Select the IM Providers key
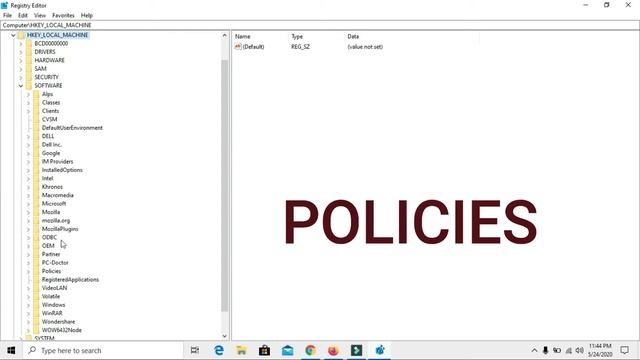The width and height of the screenshot is (640, 360). click(58, 162)
